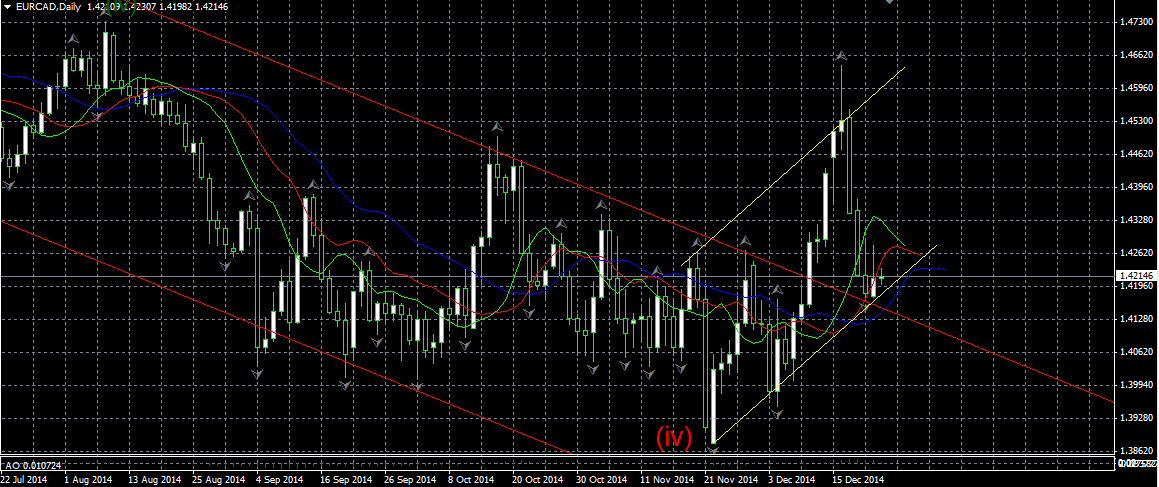Viewport: 1159px width, 487px height.
Task: Click the 1.43960 price scale label
Action: [x=1135, y=187]
